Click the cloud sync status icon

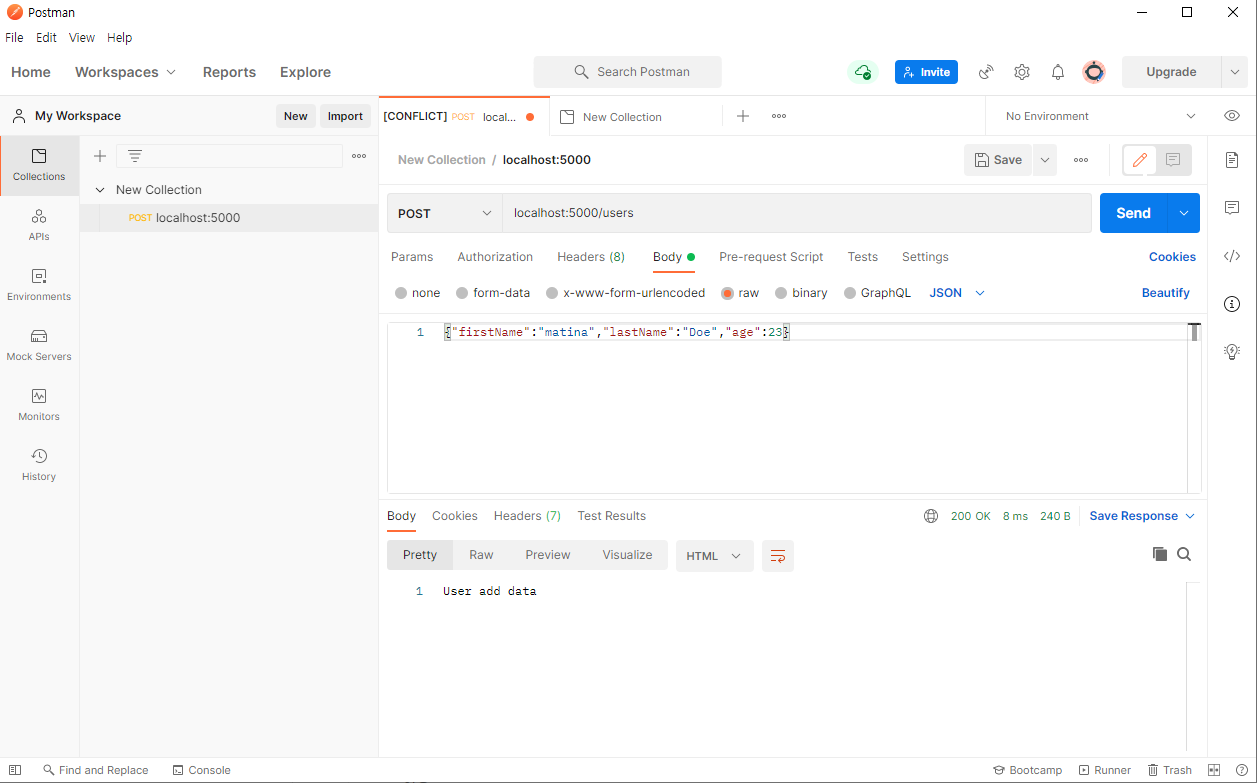click(x=861, y=72)
